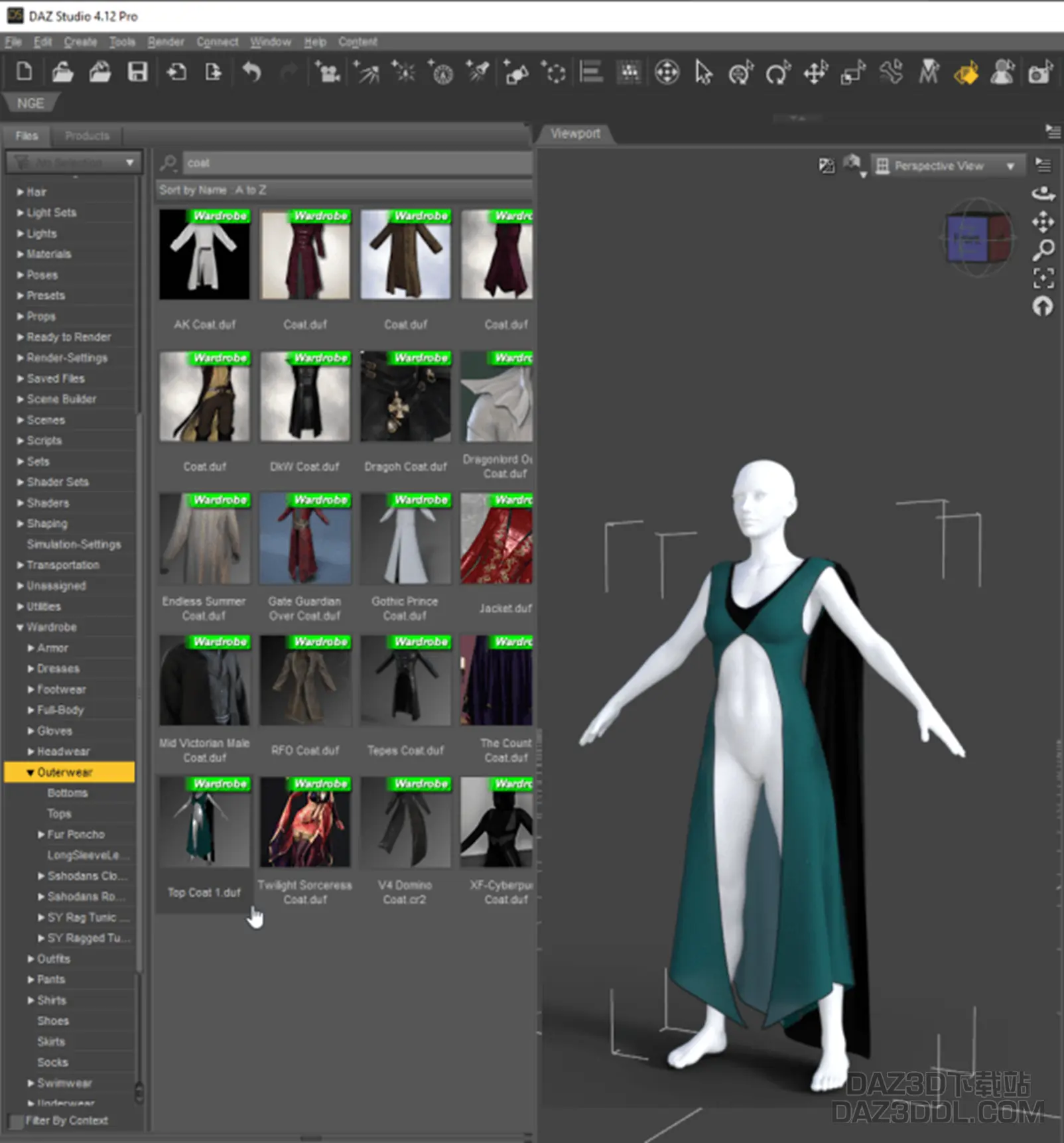Select the Shoes category in tree
1064x1143 pixels.
click(53, 1021)
